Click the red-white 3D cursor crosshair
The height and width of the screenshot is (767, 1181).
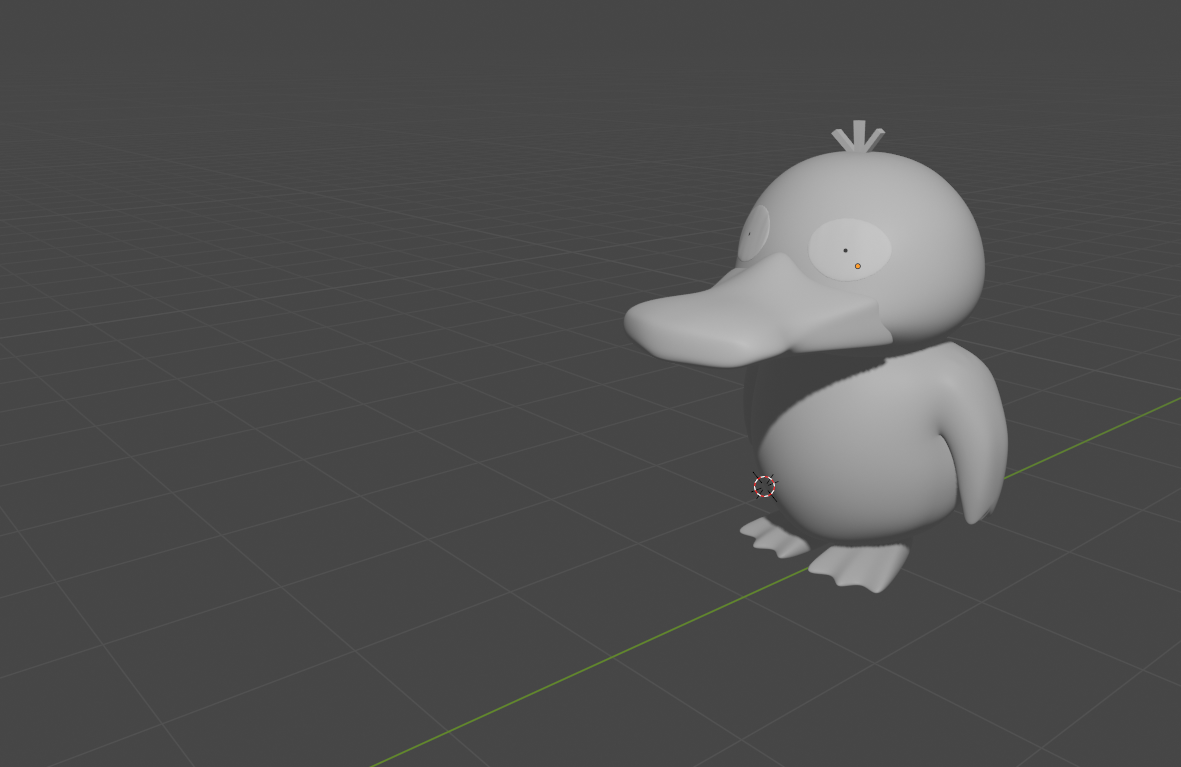click(764, 487)
